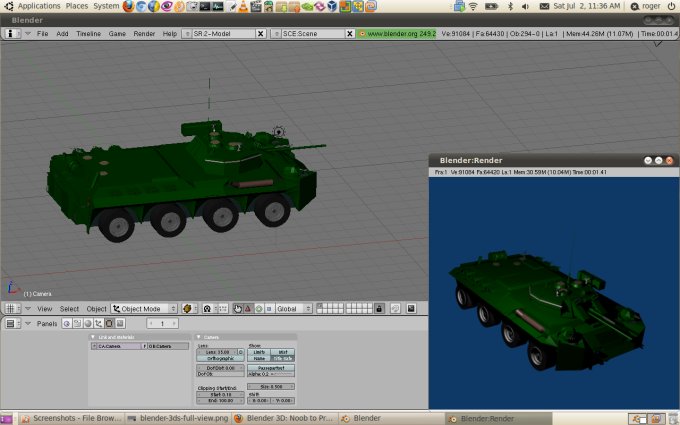Click the www.blender.org link
Screen dimensions: 680x425
[x=400, y=33]
